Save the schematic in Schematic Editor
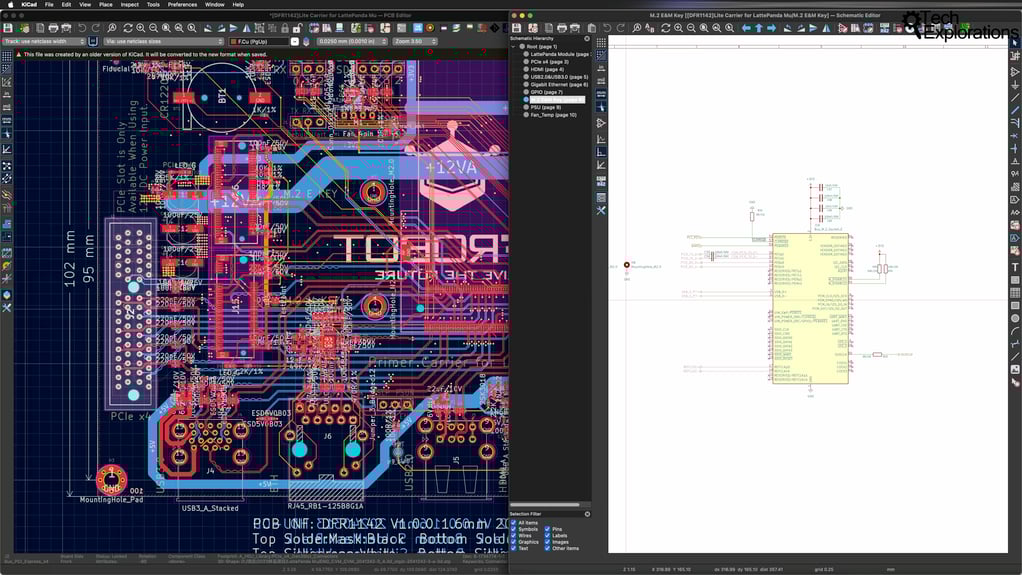Viewport: 1022px width, 575px height. click(x=517, y=28)
